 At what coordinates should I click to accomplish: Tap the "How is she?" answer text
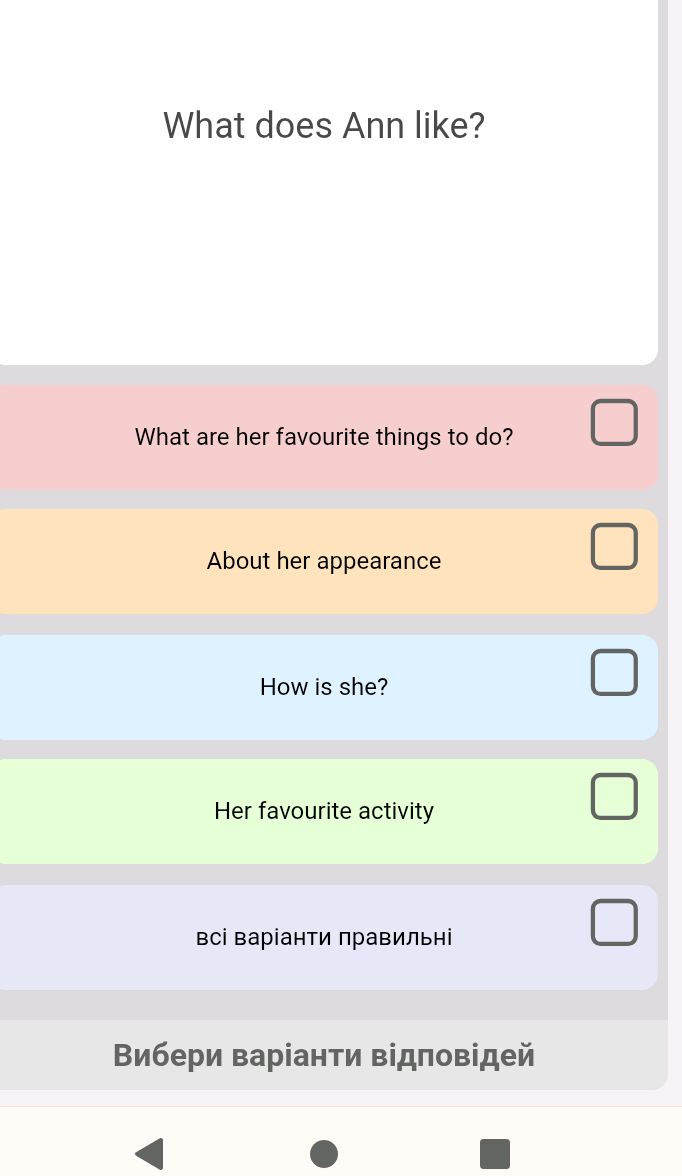coord(324,687)
